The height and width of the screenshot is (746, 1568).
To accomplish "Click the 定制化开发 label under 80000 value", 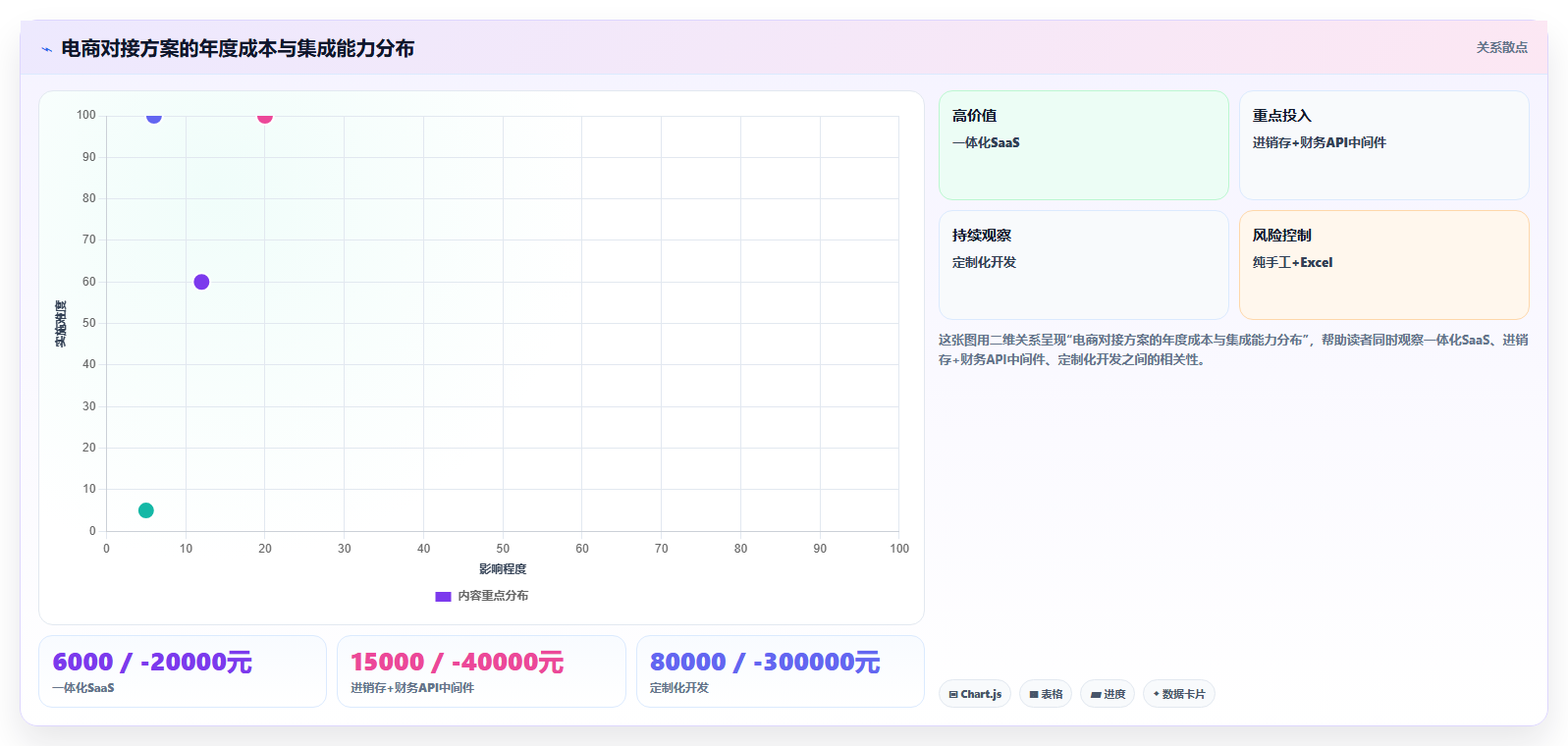I will 679,688.
